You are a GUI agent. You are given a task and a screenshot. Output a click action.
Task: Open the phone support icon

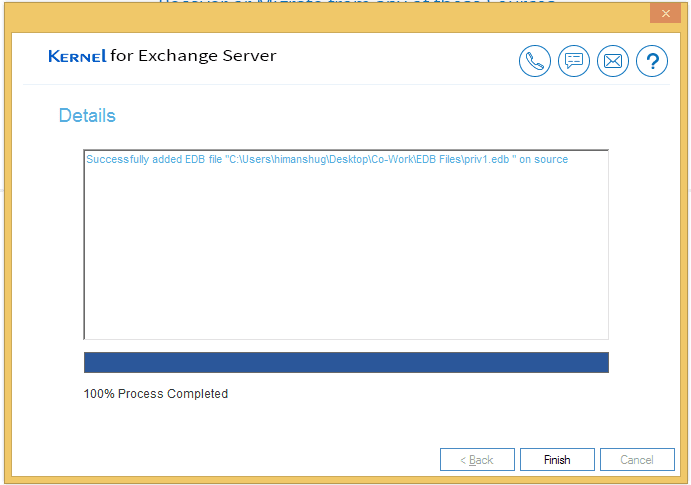535,61
